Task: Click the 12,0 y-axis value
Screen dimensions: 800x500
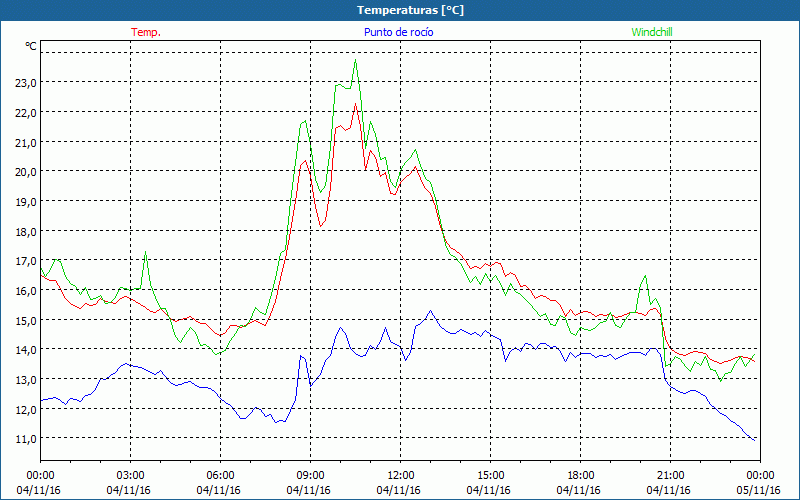Action: click(26, 410)
